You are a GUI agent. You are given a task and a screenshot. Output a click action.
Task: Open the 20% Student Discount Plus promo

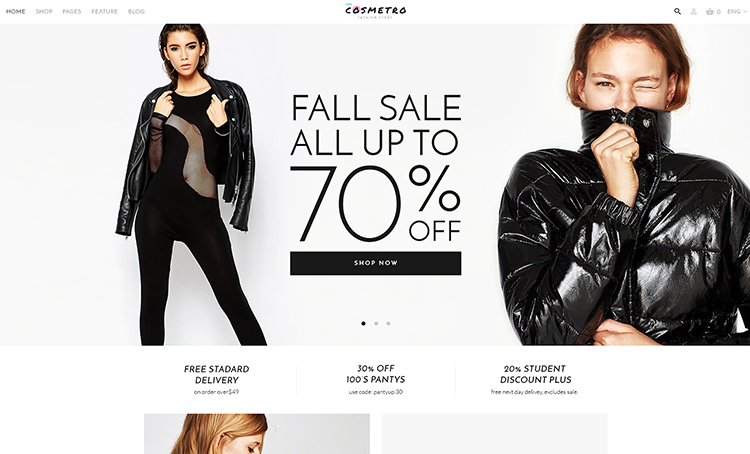coord(535,380)
